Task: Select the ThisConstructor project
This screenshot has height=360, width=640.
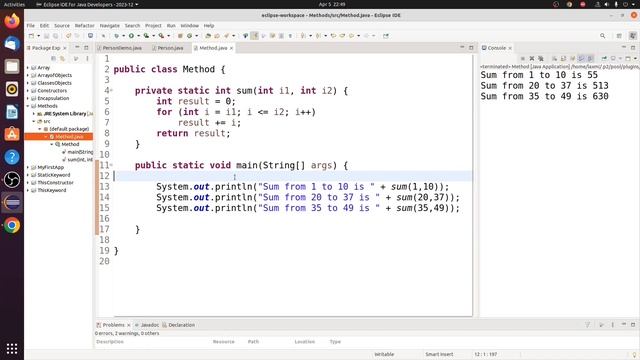Action: (56, 183)
